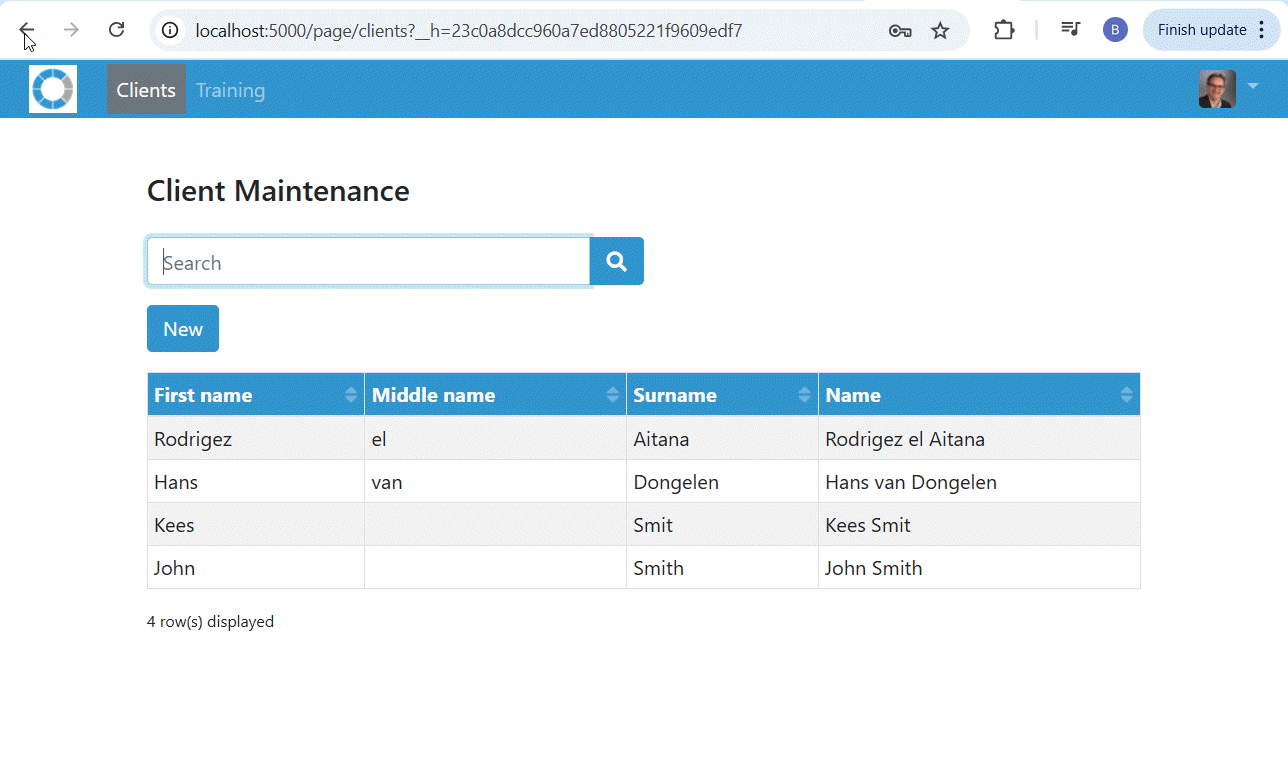View site information icon in address bar
Screen dimensions: 1288x774
[x=172, y=30]
